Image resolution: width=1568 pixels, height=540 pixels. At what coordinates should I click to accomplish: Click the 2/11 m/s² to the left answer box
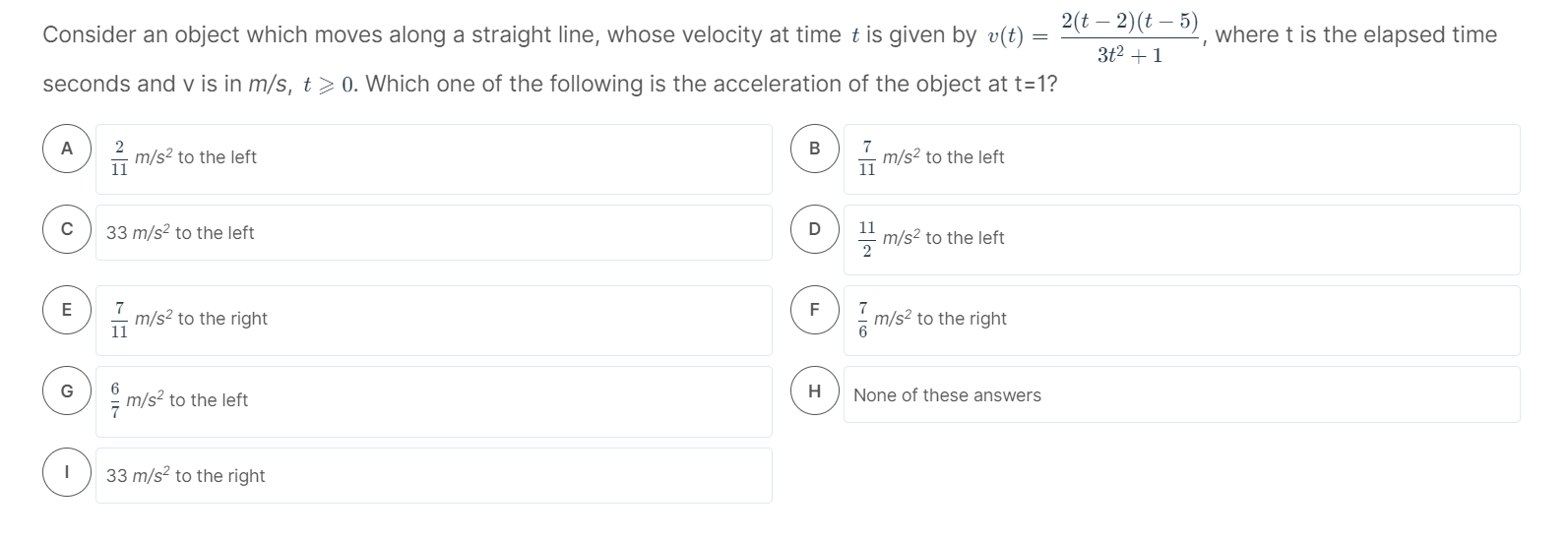434,159
